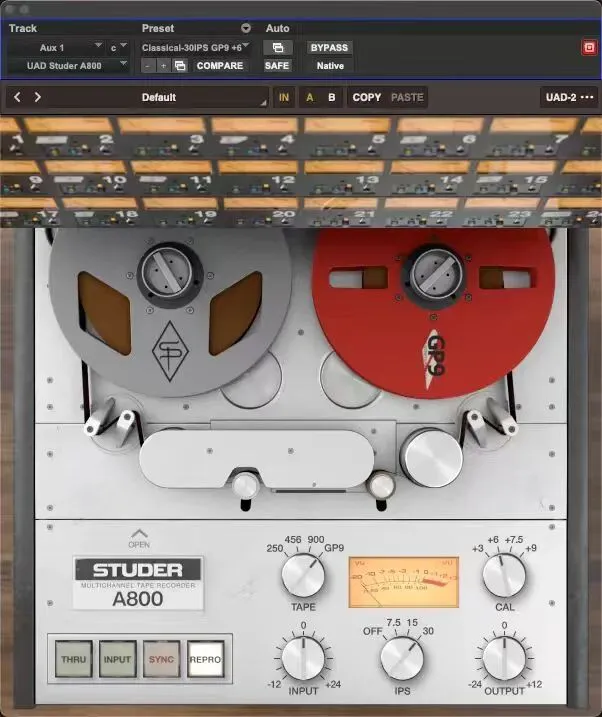
Task: Click the PASTE button
Action: 407,97
